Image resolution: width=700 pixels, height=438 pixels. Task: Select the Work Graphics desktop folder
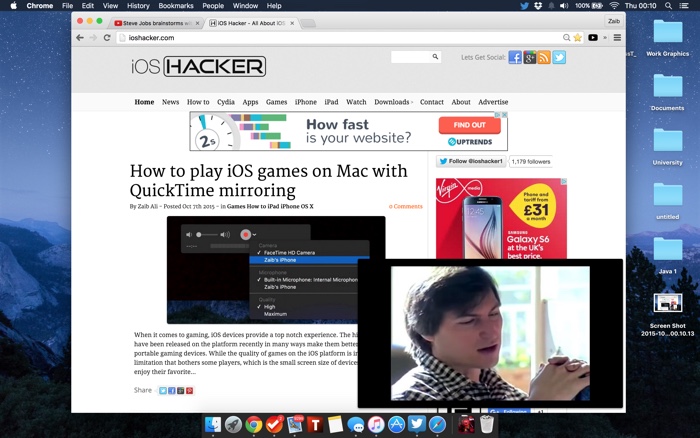click(x=667, y=38)
